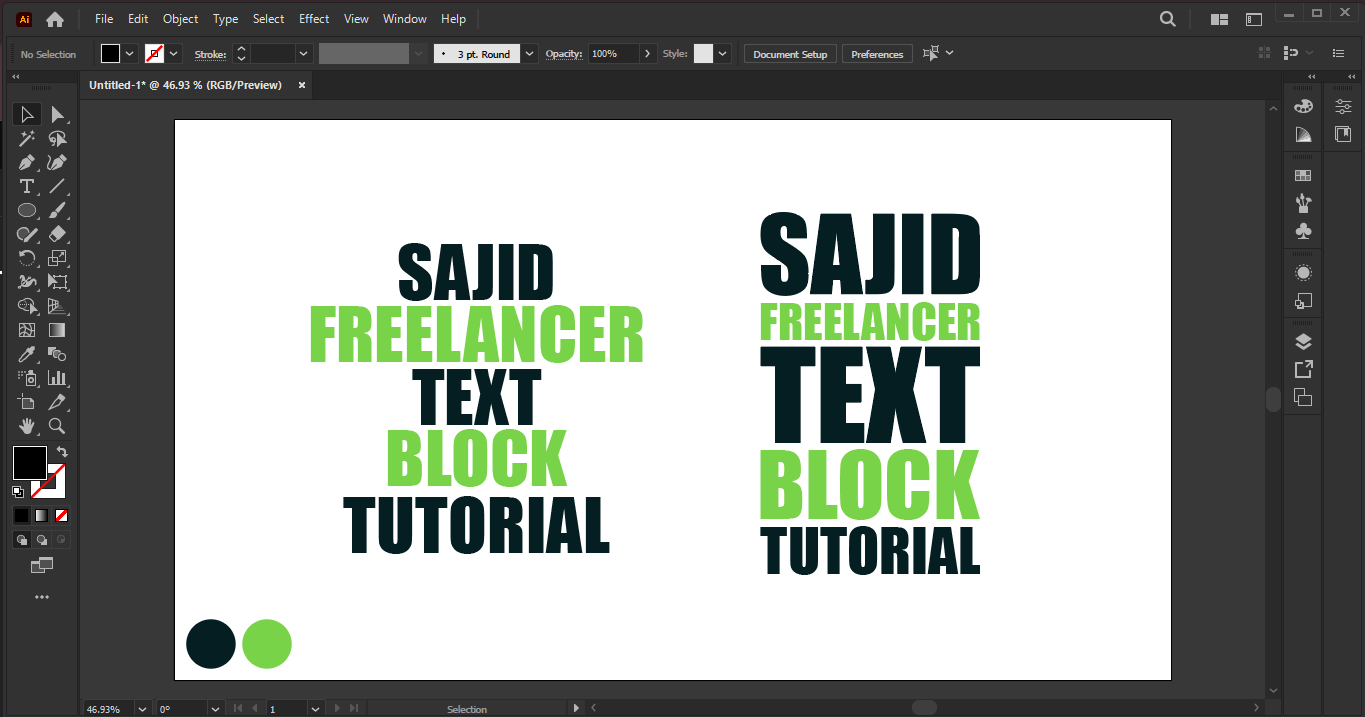Image resolution: width=1365 pixels, height=717 pixels.
Task: Select the Curvature tool
Action: [x=57, y=162]
